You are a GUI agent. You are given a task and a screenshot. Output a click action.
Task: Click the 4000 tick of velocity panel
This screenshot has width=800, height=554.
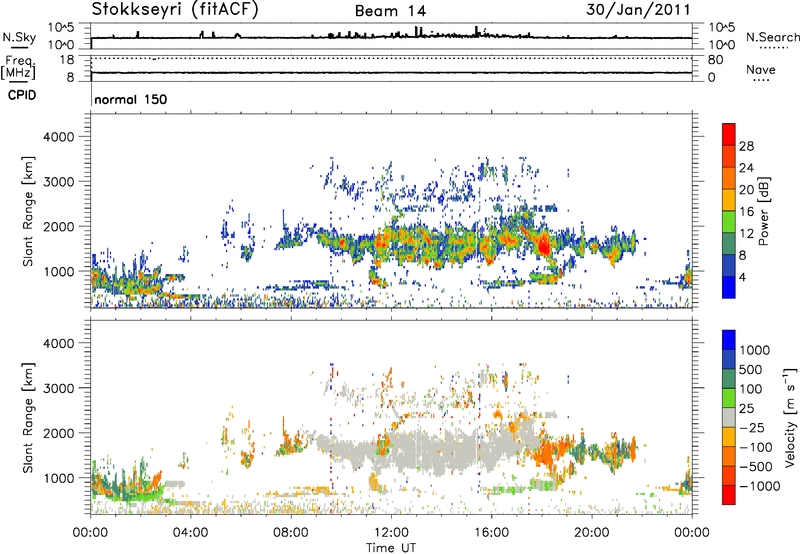(58, 343)
